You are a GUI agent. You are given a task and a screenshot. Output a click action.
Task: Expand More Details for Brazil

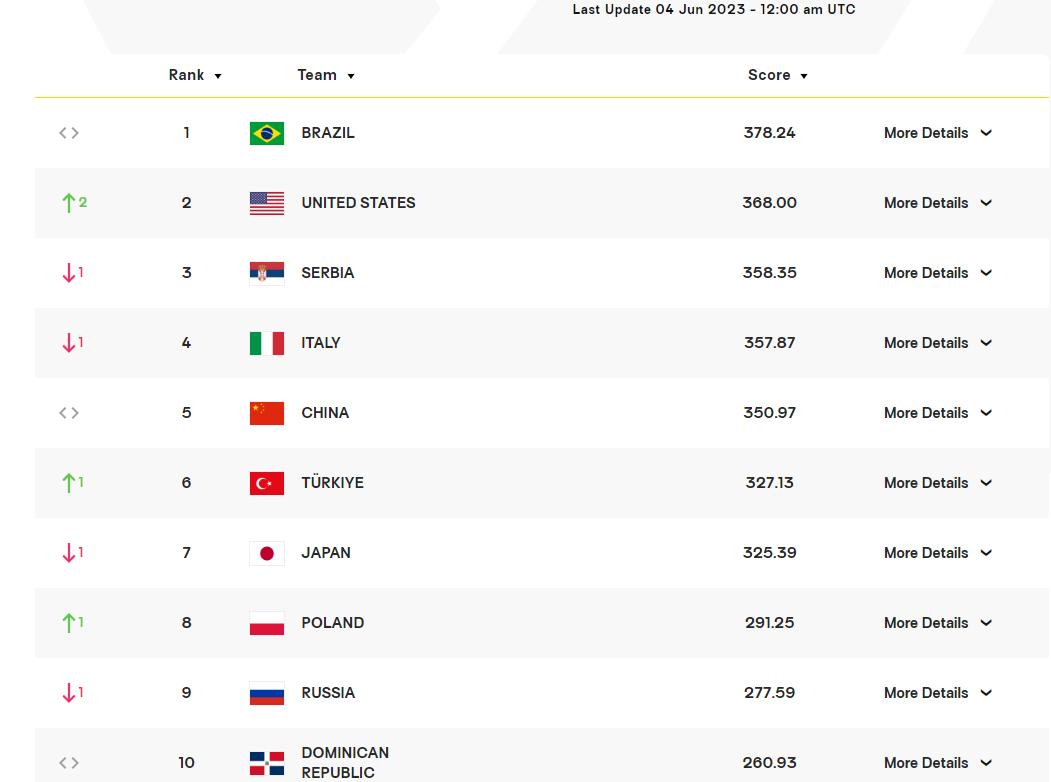click(937, 133)
